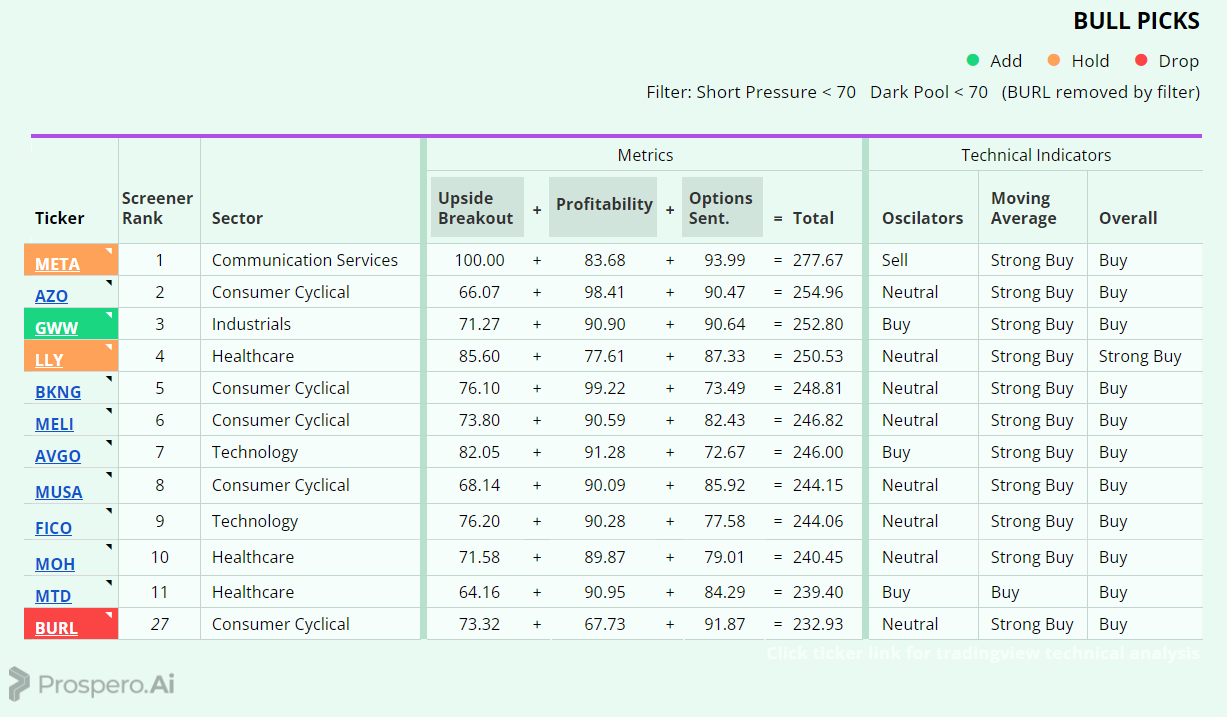
Task: Click the Screener Rank column header
Action: click(x=157, y=208)
